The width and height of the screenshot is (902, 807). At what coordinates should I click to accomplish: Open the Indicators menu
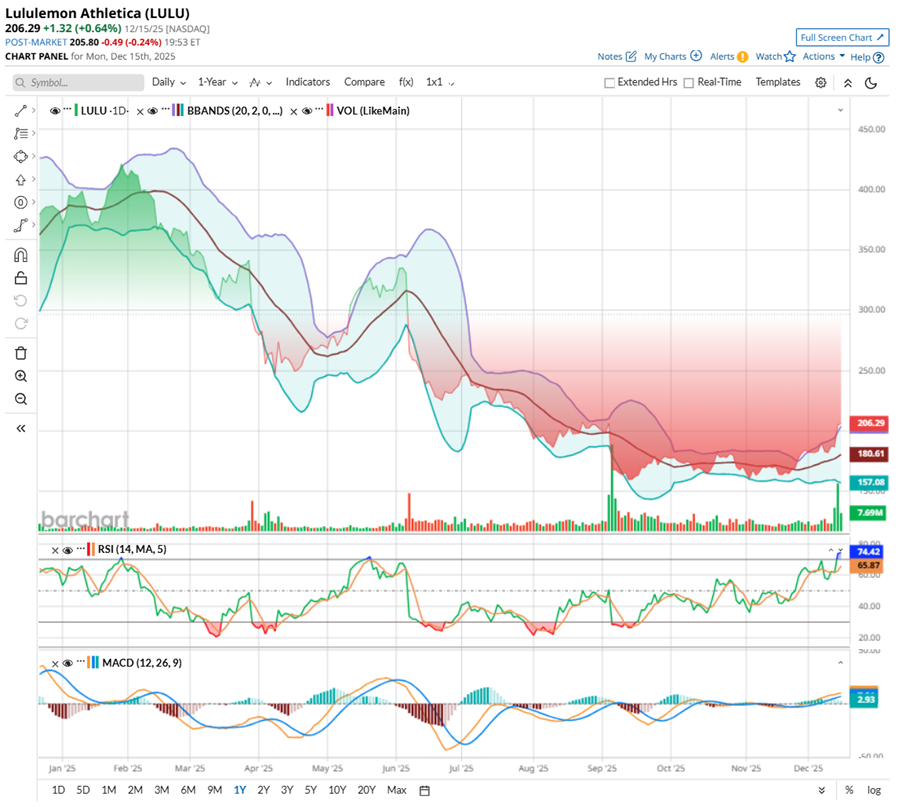pos(308,82)
